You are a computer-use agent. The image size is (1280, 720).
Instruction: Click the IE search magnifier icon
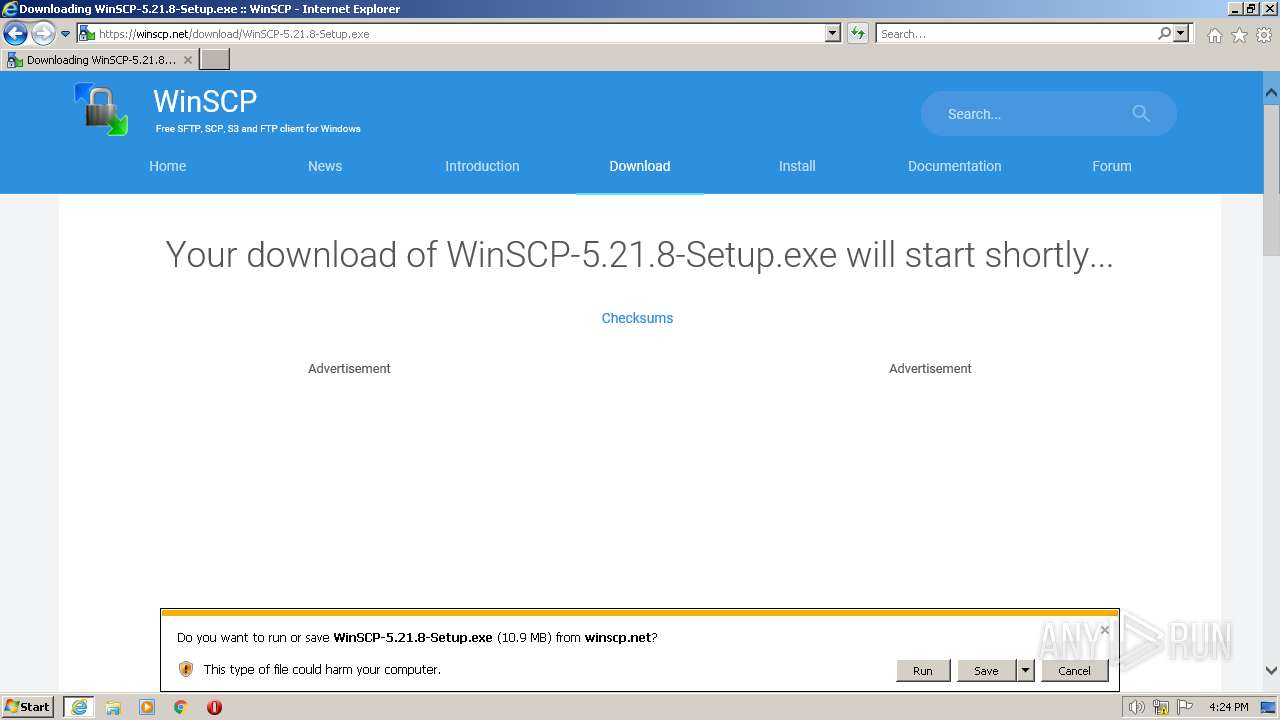click(x=1164, y=34)
